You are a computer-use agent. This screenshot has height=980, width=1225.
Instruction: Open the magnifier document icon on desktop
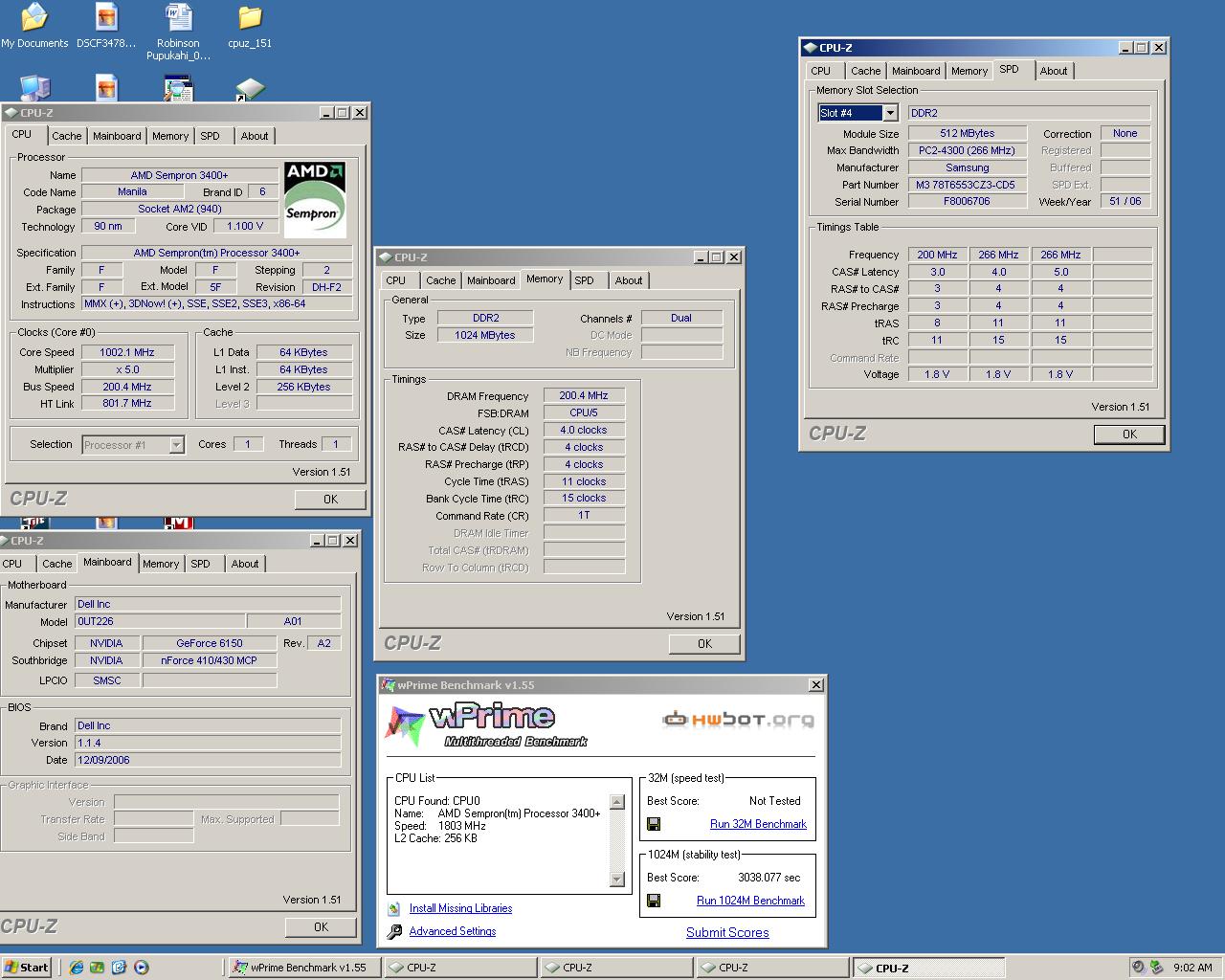pyautogui.click(x=178, y=88)
